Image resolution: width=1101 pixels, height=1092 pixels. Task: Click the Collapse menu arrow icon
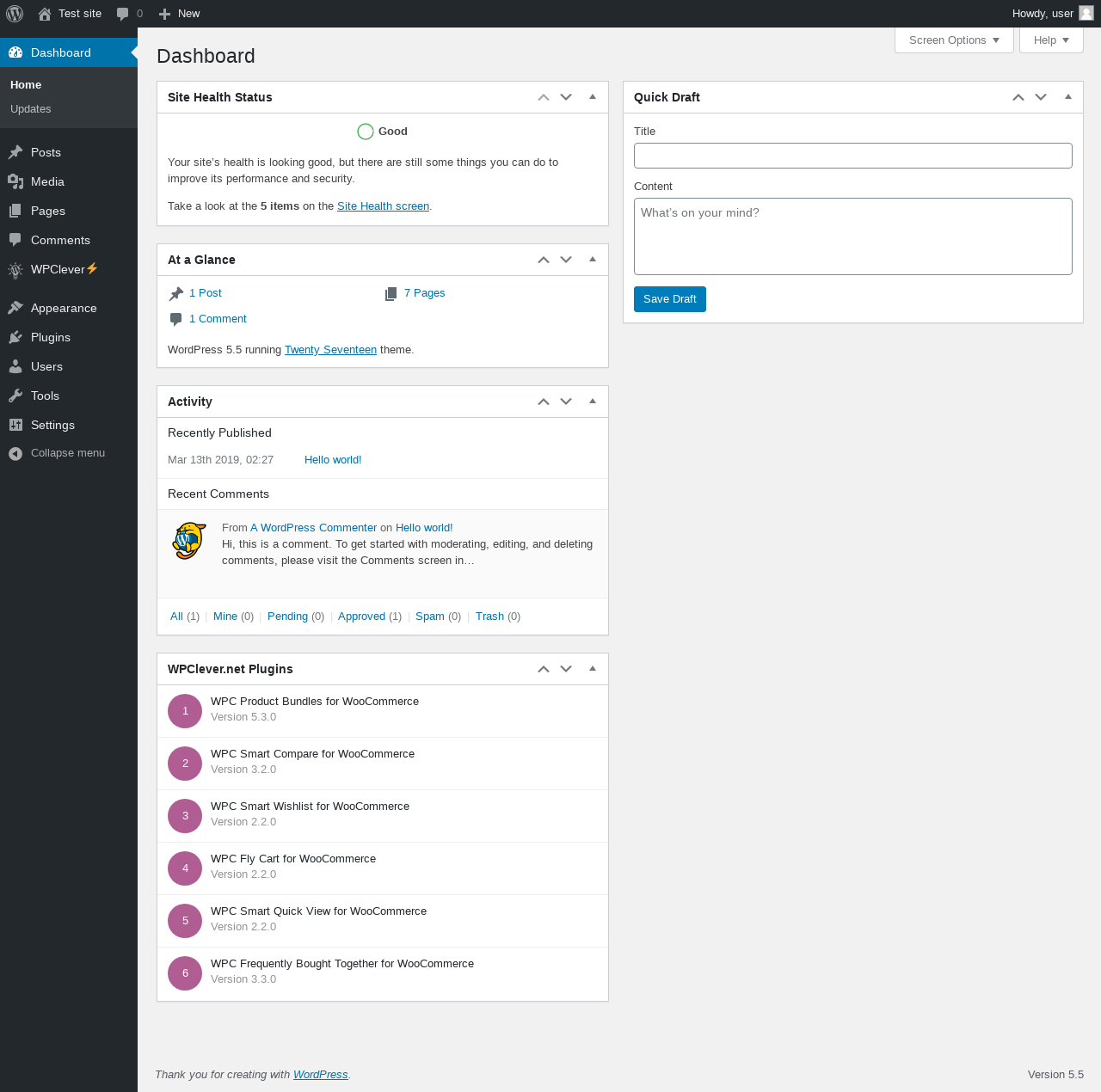coord(15,453)
